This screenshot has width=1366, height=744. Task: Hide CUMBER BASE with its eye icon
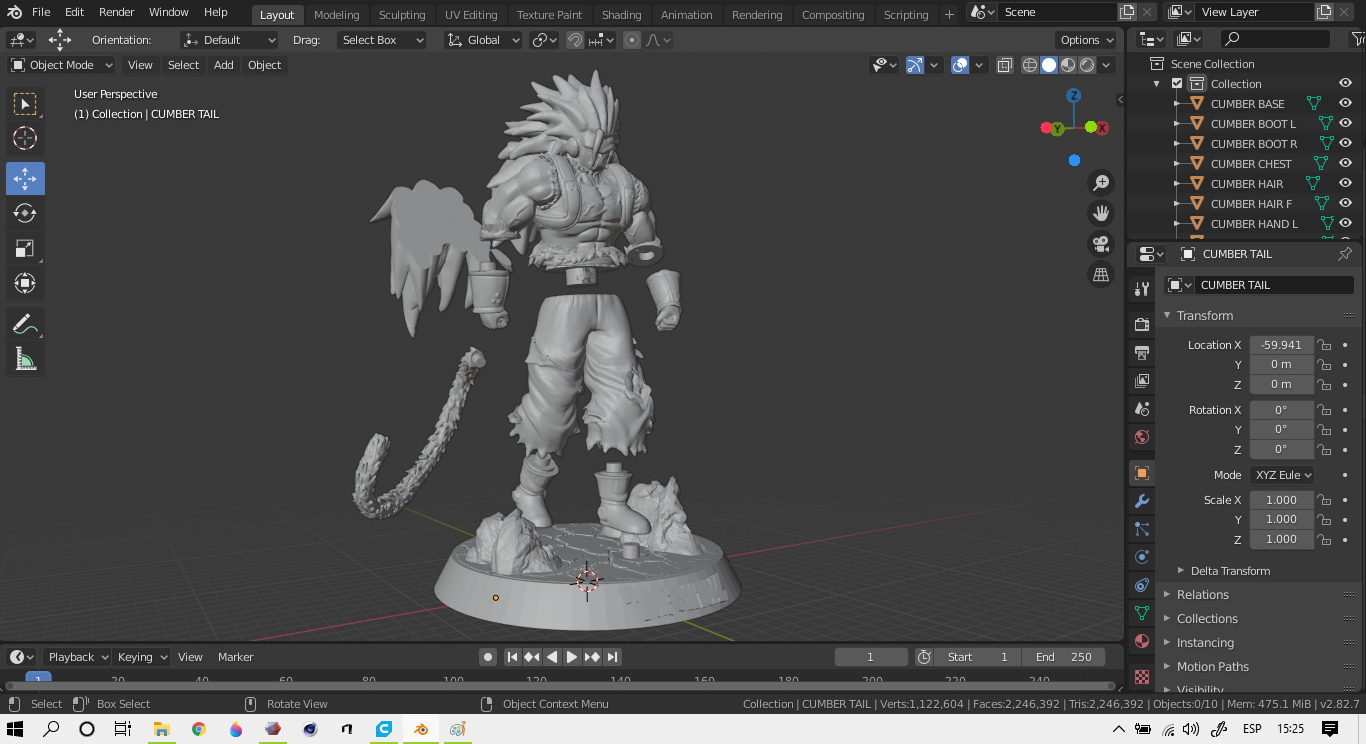1345,103
